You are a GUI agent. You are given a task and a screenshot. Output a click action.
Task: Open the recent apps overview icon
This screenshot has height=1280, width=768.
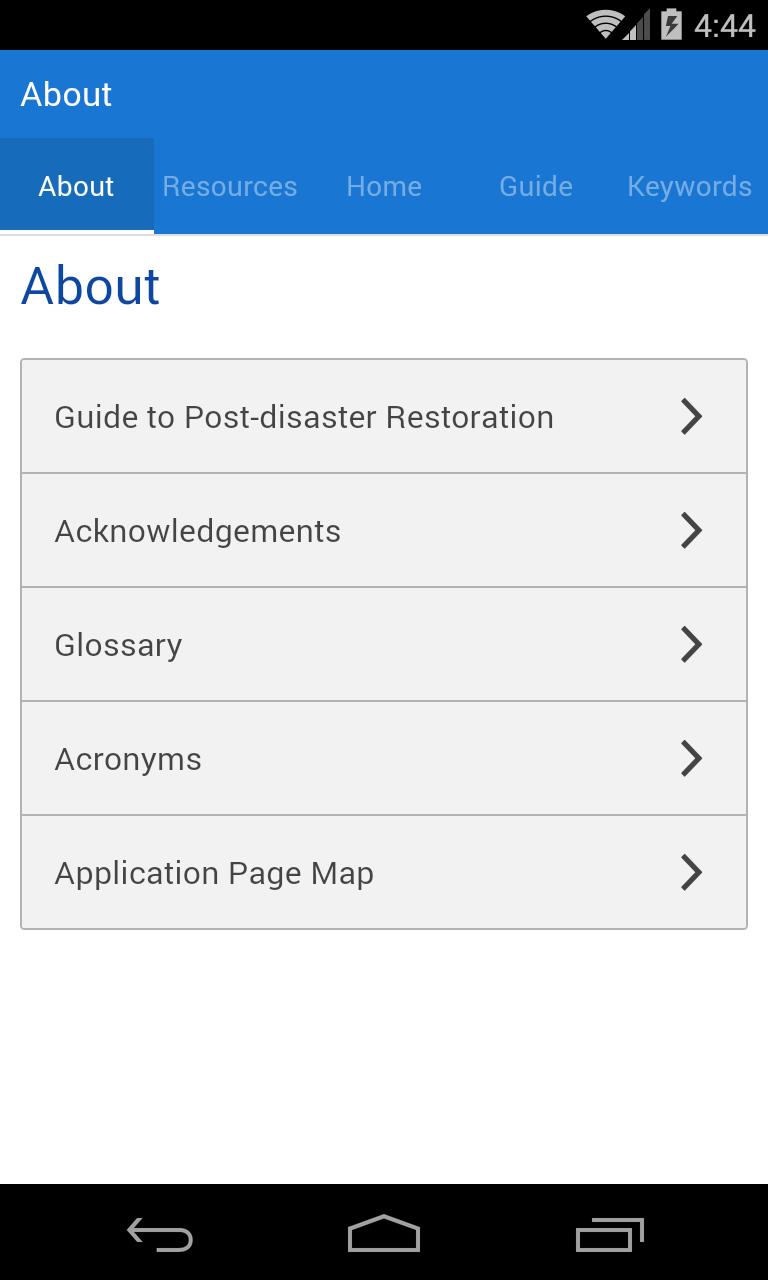coord(610,1234)
